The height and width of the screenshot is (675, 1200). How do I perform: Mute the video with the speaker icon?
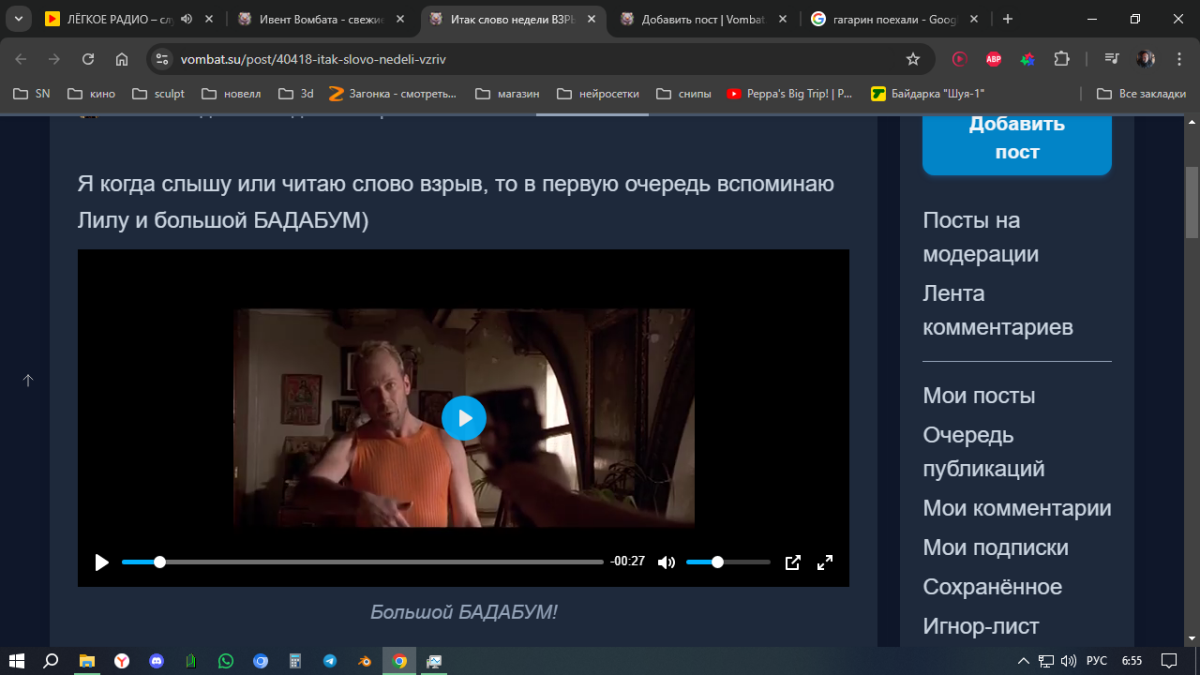(666, 562)
